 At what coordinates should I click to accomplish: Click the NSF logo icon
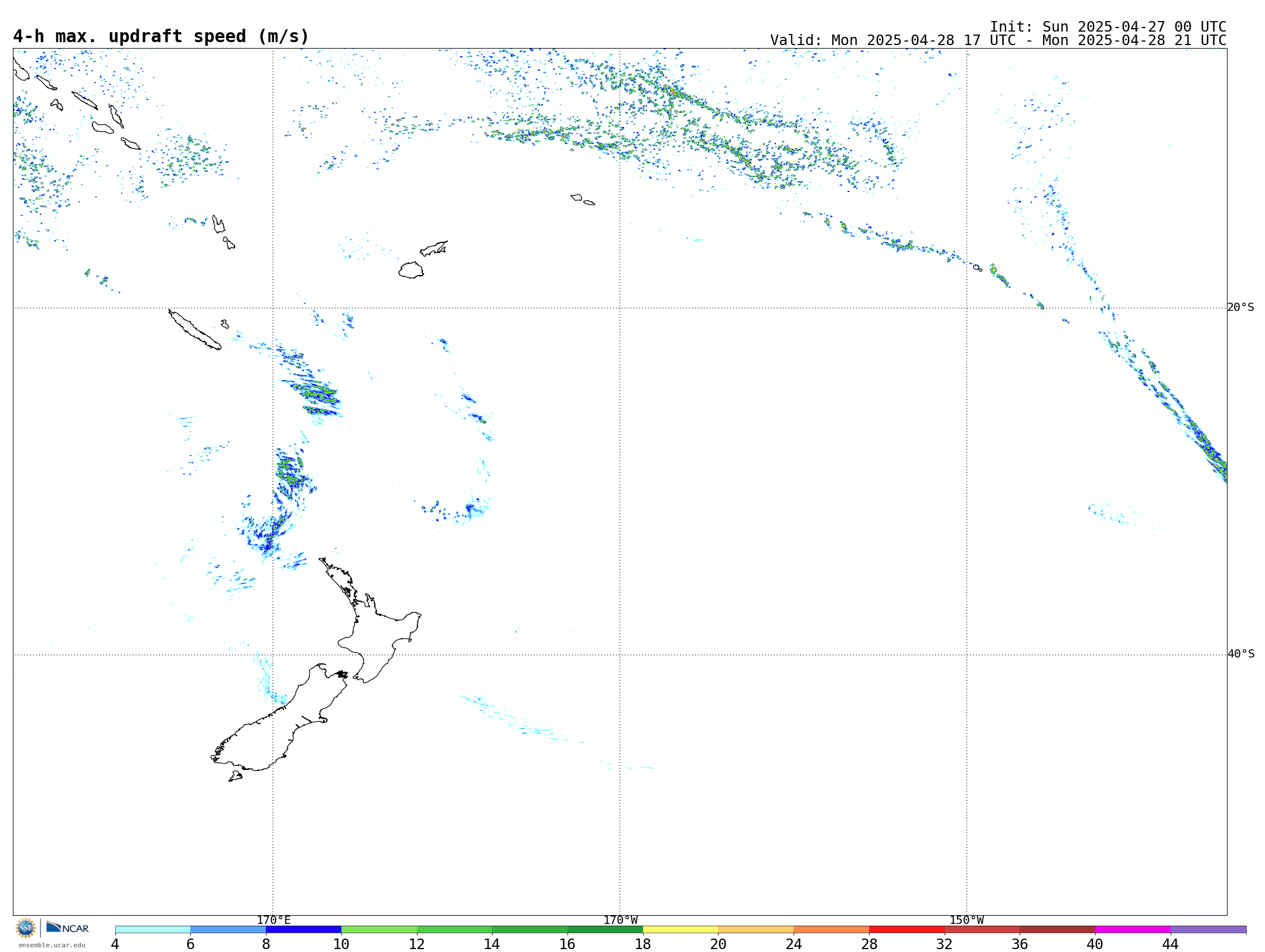click(26, 928)
